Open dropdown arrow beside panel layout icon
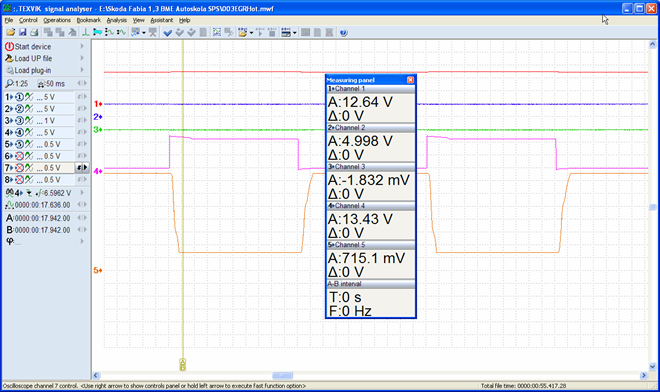This screenshot has width=660, height=392. [x=295, y=33]
